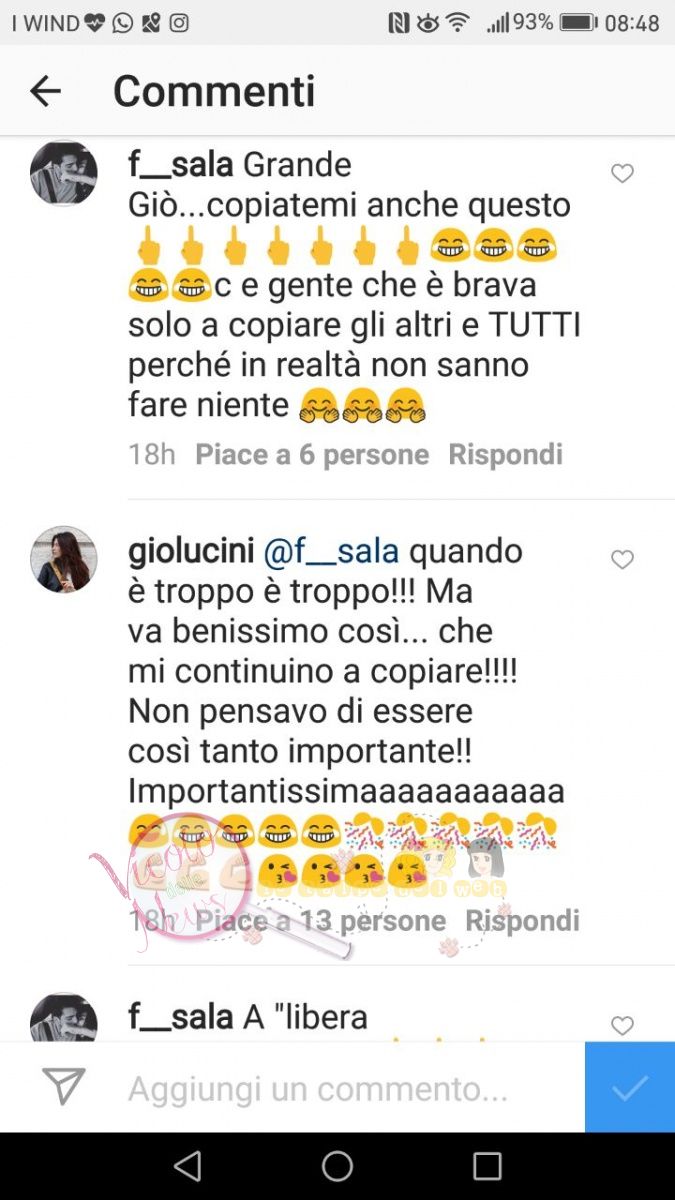Focus the 'Aggiungi un commento' field

[x=318, y=1087]
